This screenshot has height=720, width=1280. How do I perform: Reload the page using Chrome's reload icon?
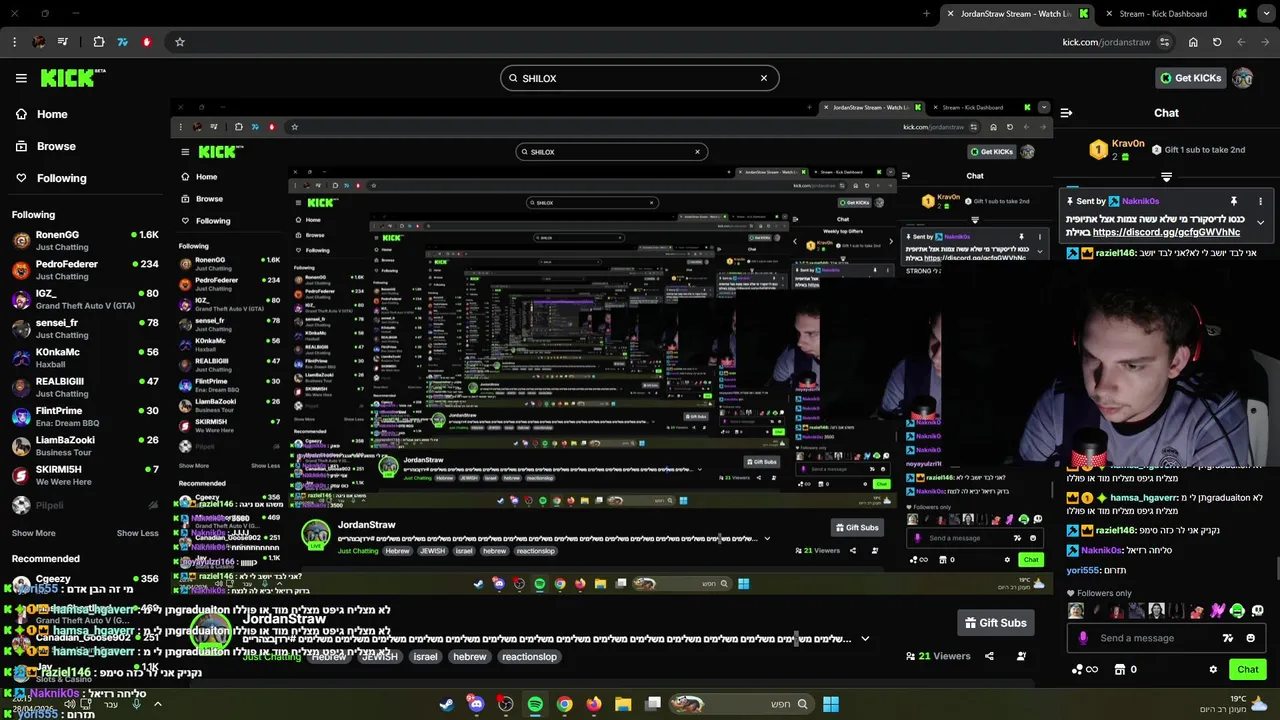click(1217, 42)
